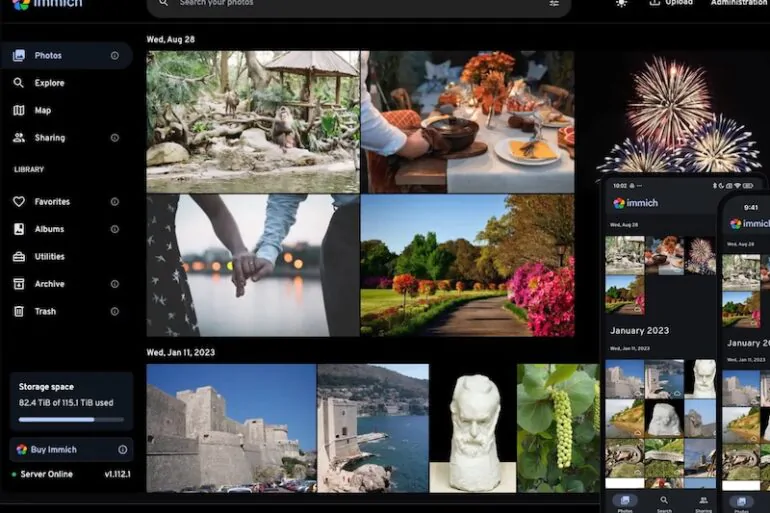The height and width of the screenshot is (513, 770).
Task: Click the Favorites info circle icon
Action: point(114,202)
